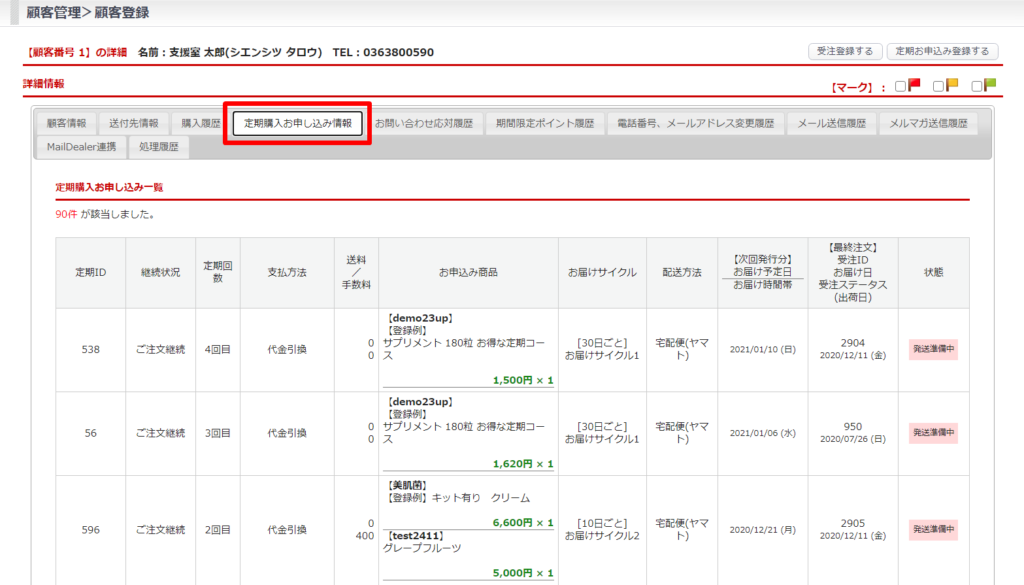
Task: Click the green flag mark icon
Action: click(x=990, y=85)
